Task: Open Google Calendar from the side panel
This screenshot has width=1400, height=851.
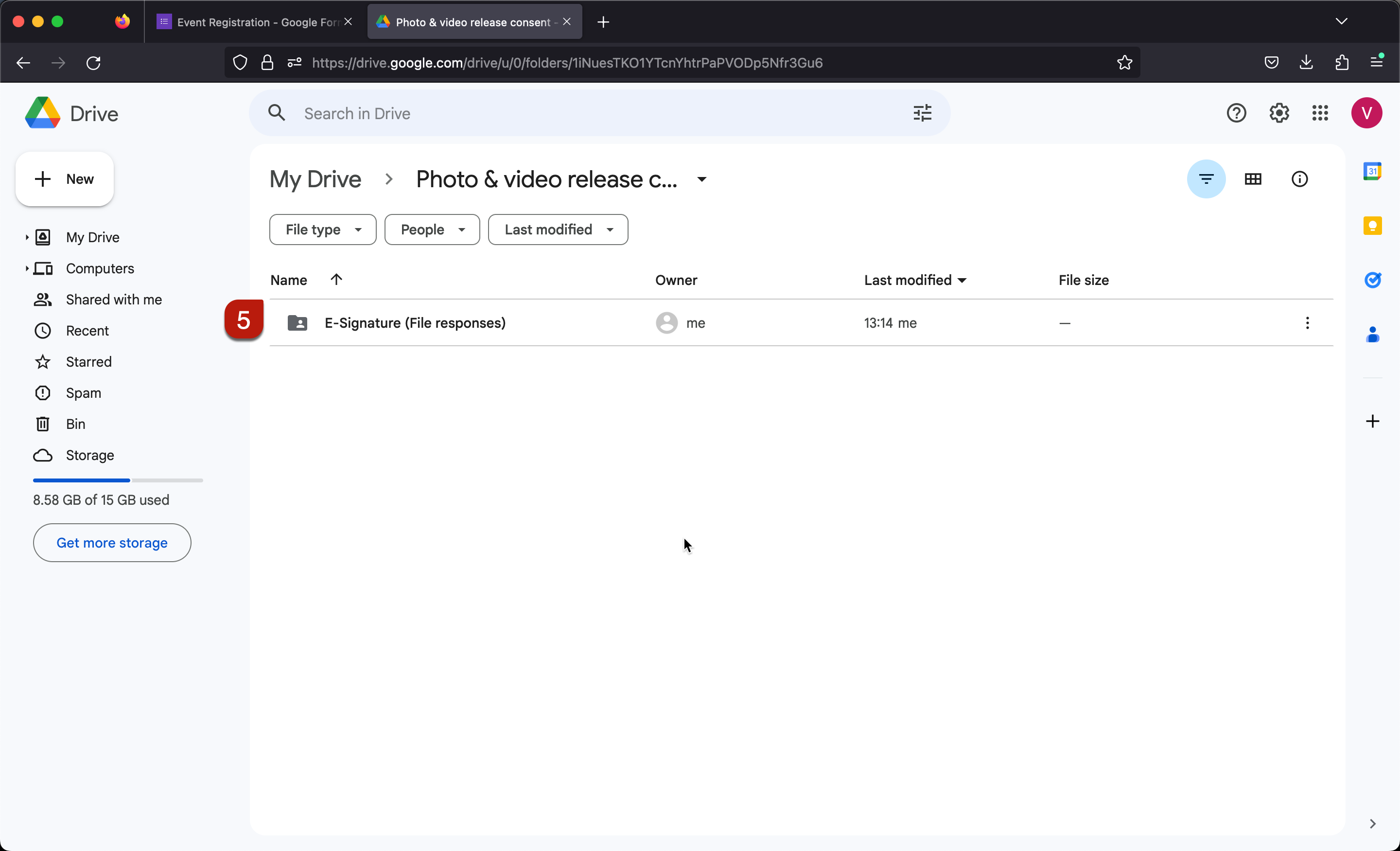Action: (1373, 171)
